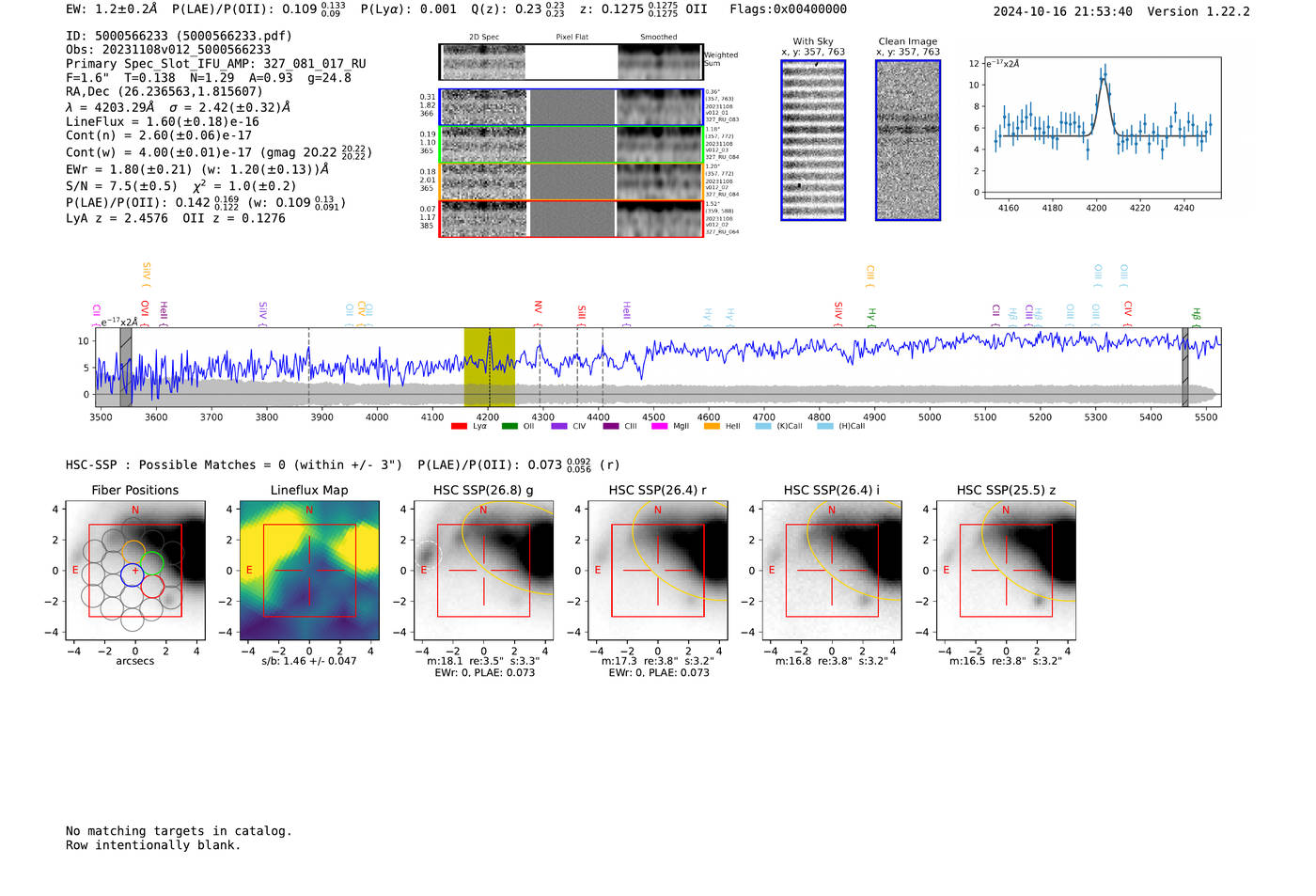The height and width of the screenshot is (896, 1316).
Task: Click the ID: 5000566233 text line
Action: (179, 36)
